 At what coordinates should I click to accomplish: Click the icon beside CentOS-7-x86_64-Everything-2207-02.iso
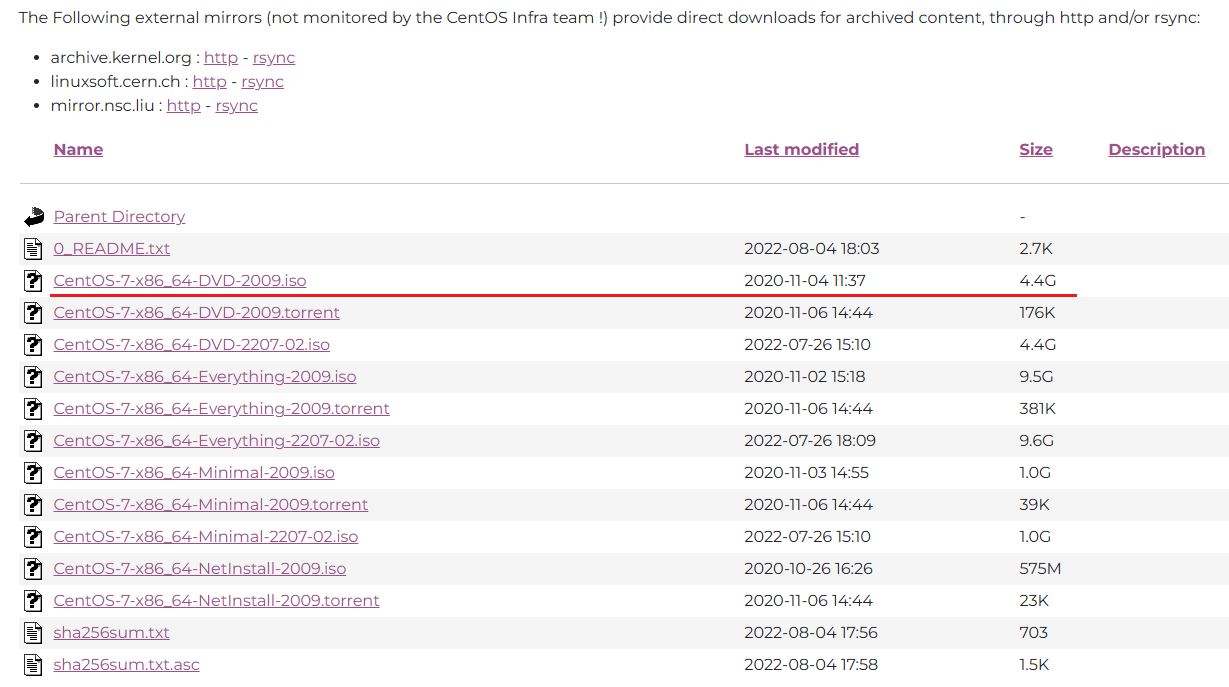[34, 440]
